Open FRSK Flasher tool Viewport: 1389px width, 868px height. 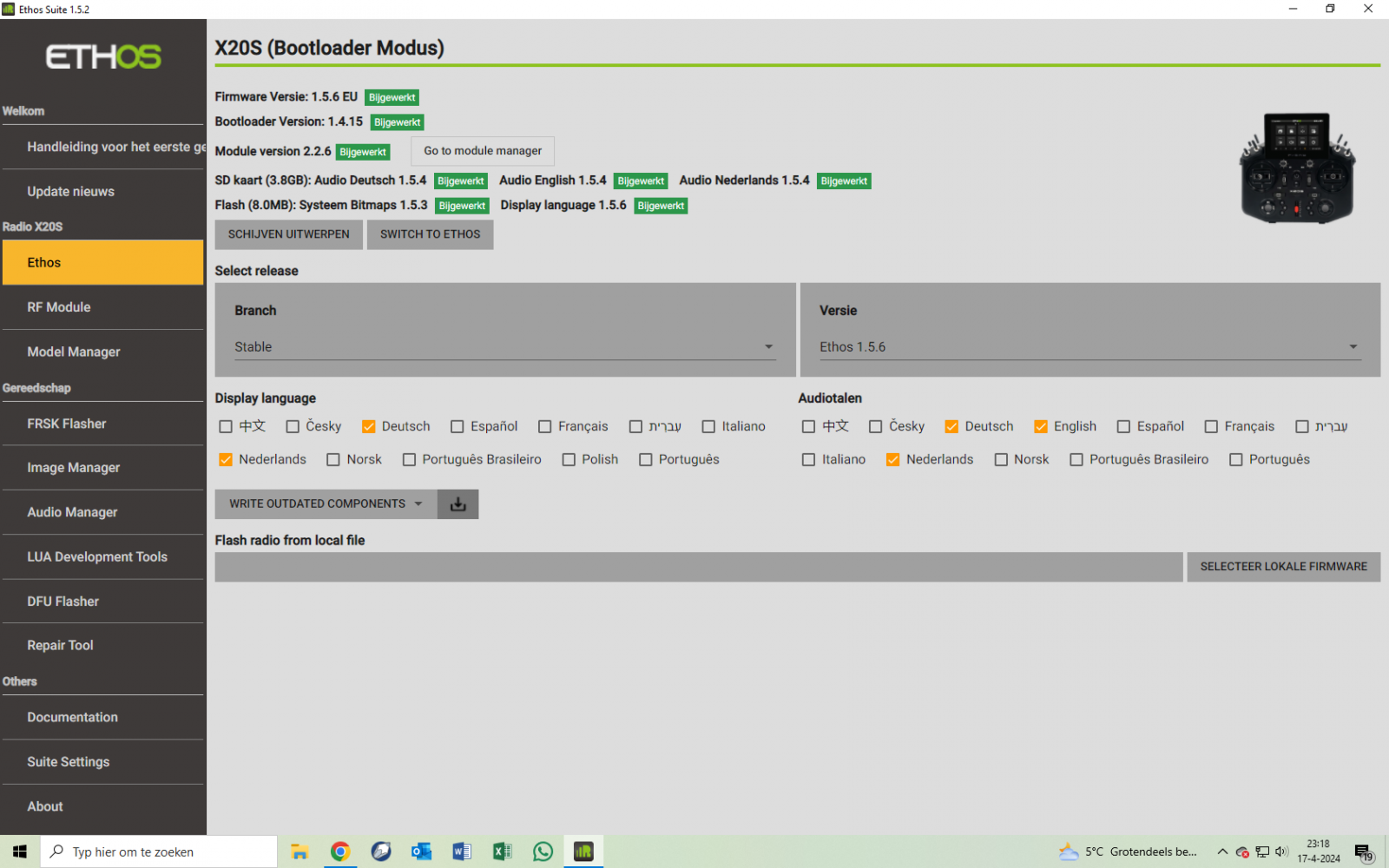pos(103,424)
